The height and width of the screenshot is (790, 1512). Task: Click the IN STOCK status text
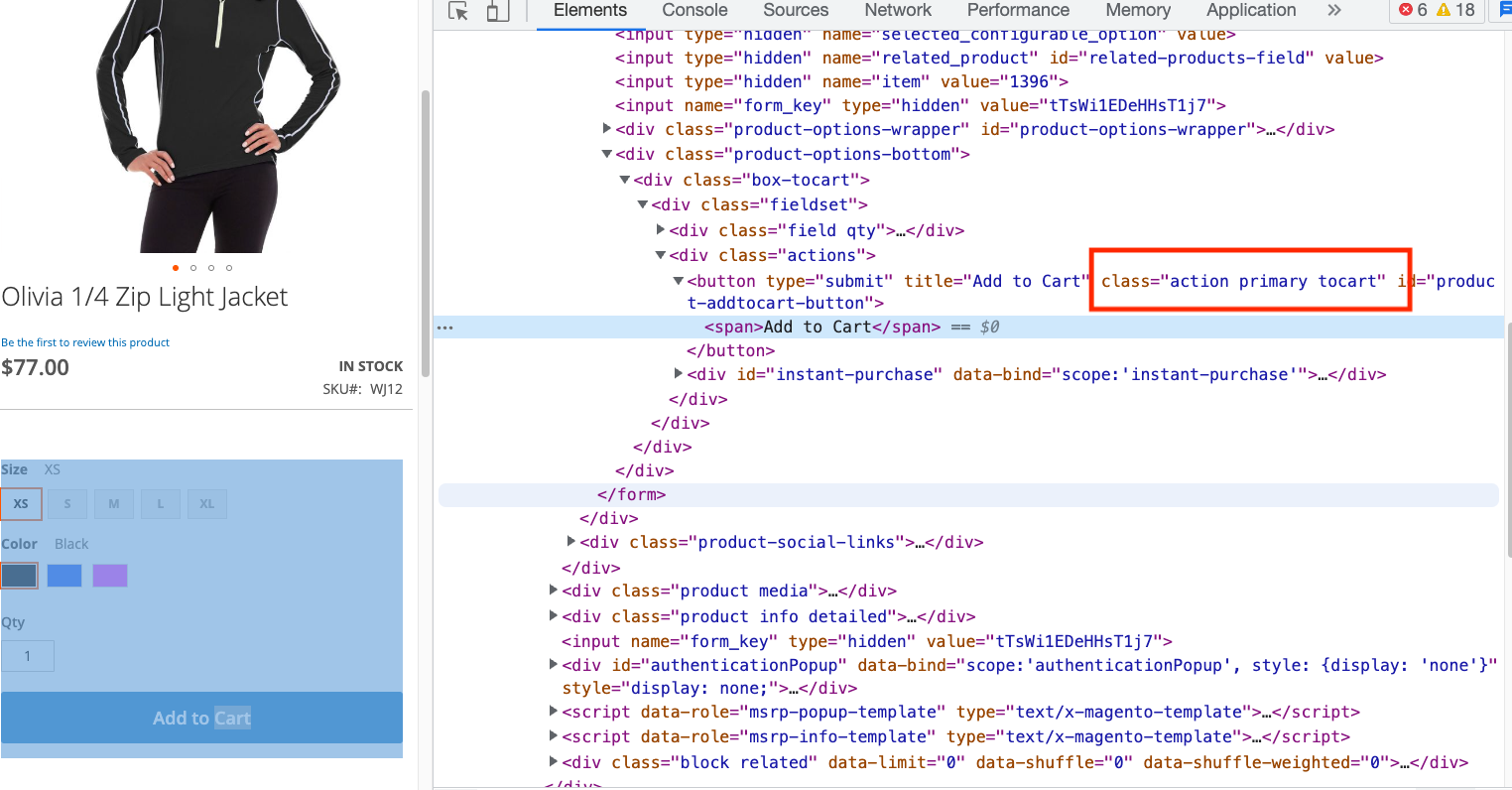tap(371, 366)
